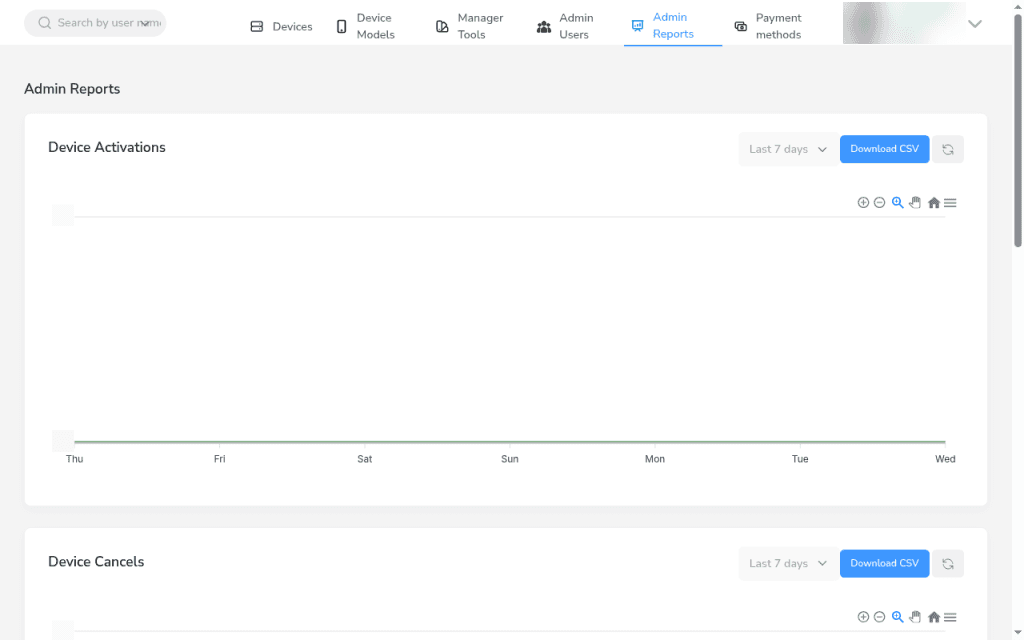Click the Device Activations heading
This screenshot has width=1024, height=640.
pyautogui.click(x=107, y=148)
